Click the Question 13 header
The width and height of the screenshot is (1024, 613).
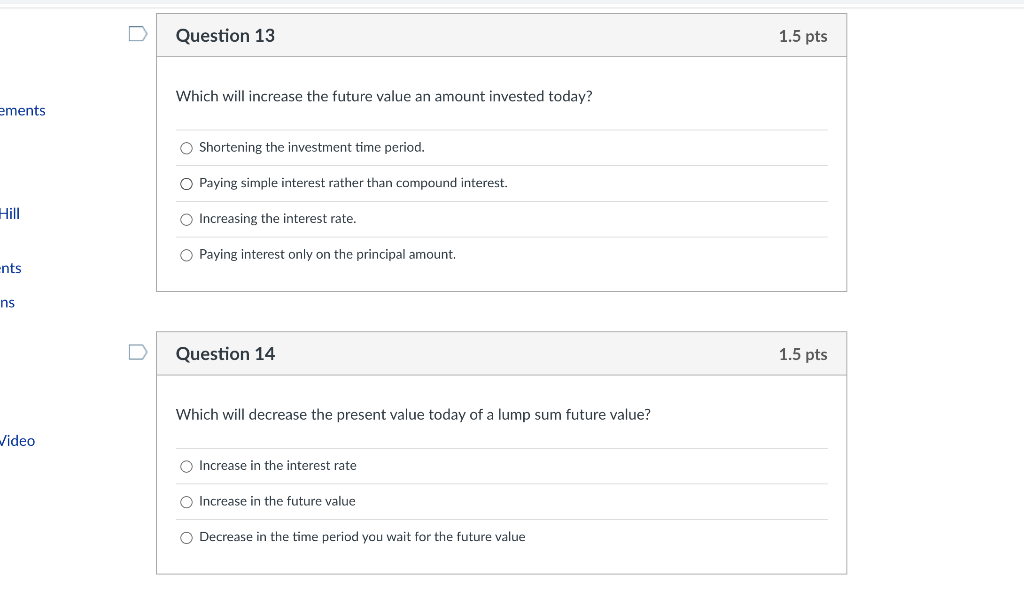225,35
